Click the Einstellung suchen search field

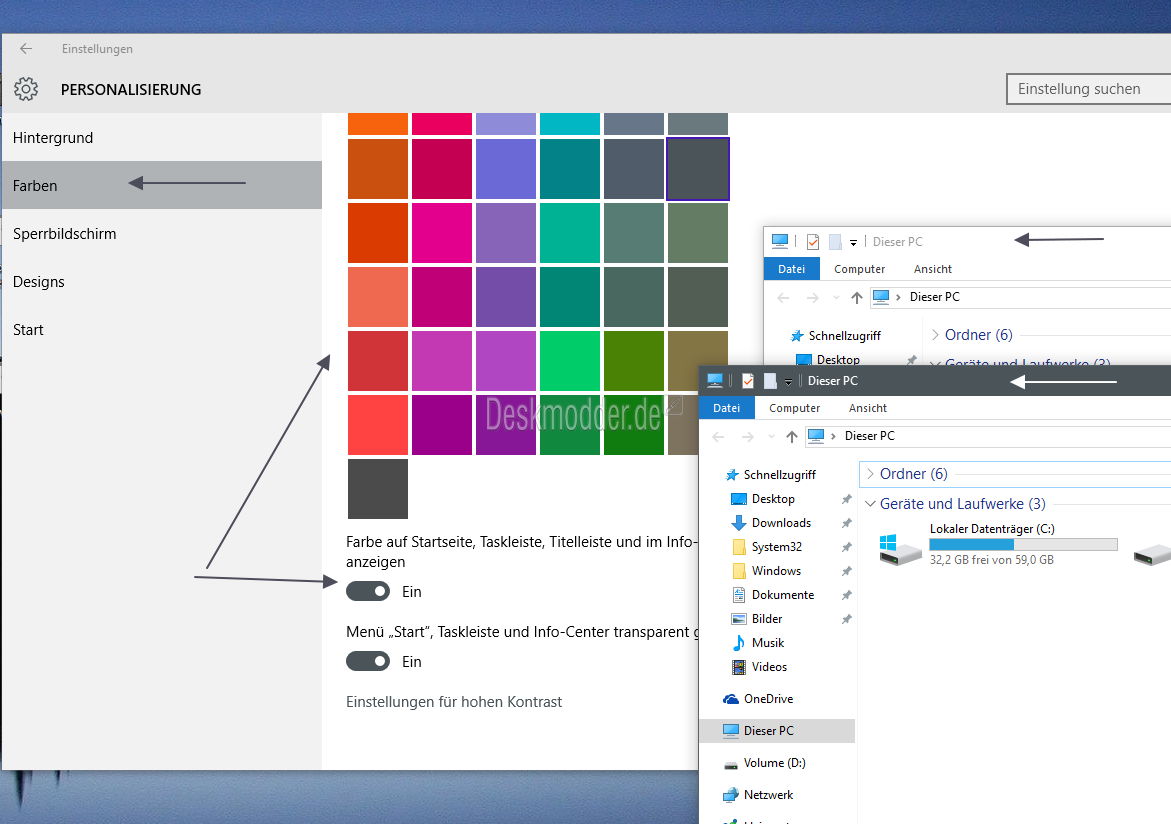point(1089,89)
